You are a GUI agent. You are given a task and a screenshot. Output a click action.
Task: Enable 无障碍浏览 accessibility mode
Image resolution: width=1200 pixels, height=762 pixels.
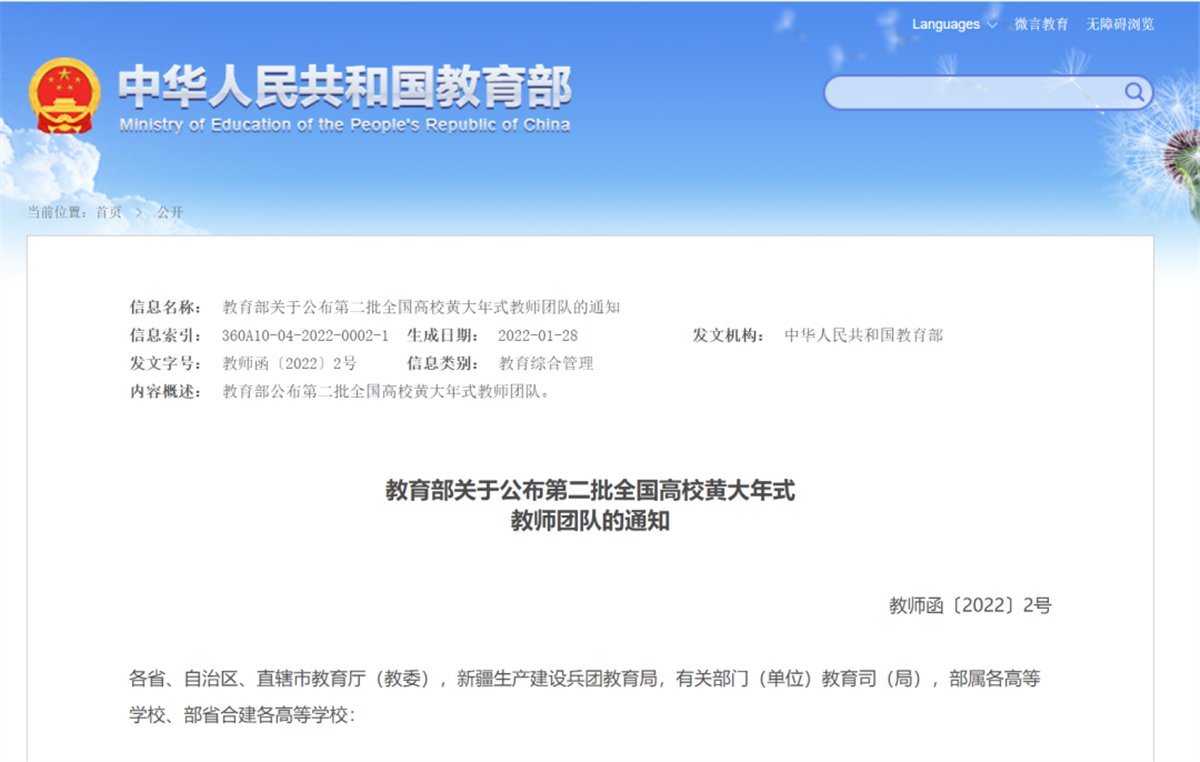[x=1120, y=24]
